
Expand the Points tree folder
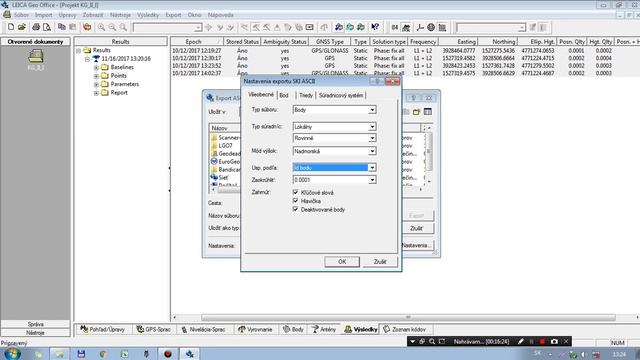(x=96, y=76)
